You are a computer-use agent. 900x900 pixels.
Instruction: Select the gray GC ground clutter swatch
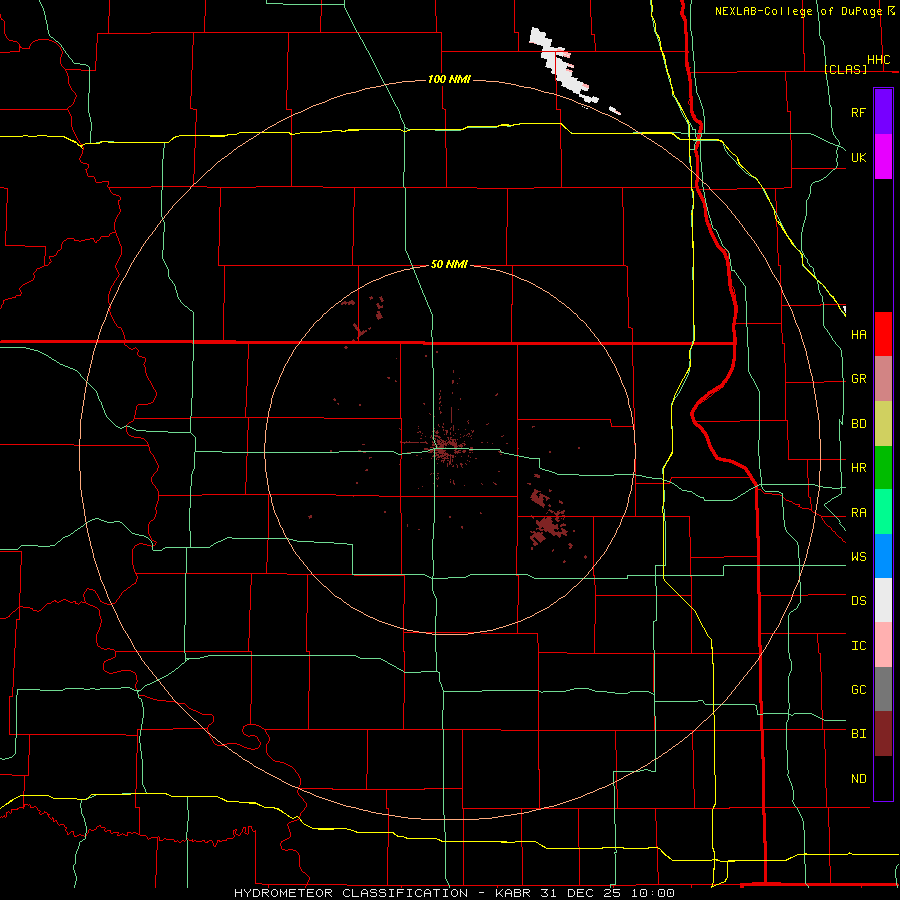pyautogui.click(x=883, y=689)
